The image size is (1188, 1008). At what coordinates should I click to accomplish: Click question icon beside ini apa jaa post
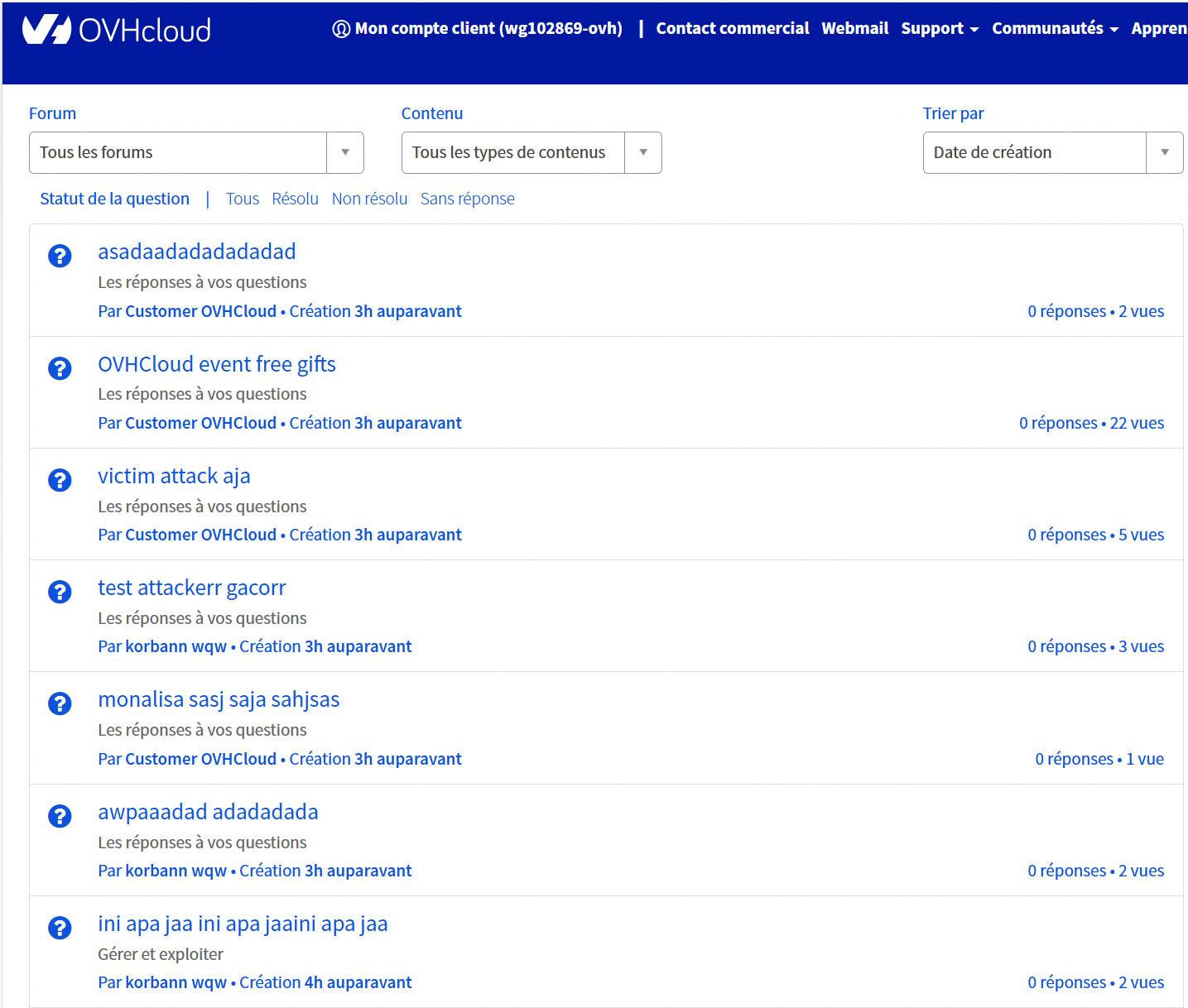coord(60,928)
